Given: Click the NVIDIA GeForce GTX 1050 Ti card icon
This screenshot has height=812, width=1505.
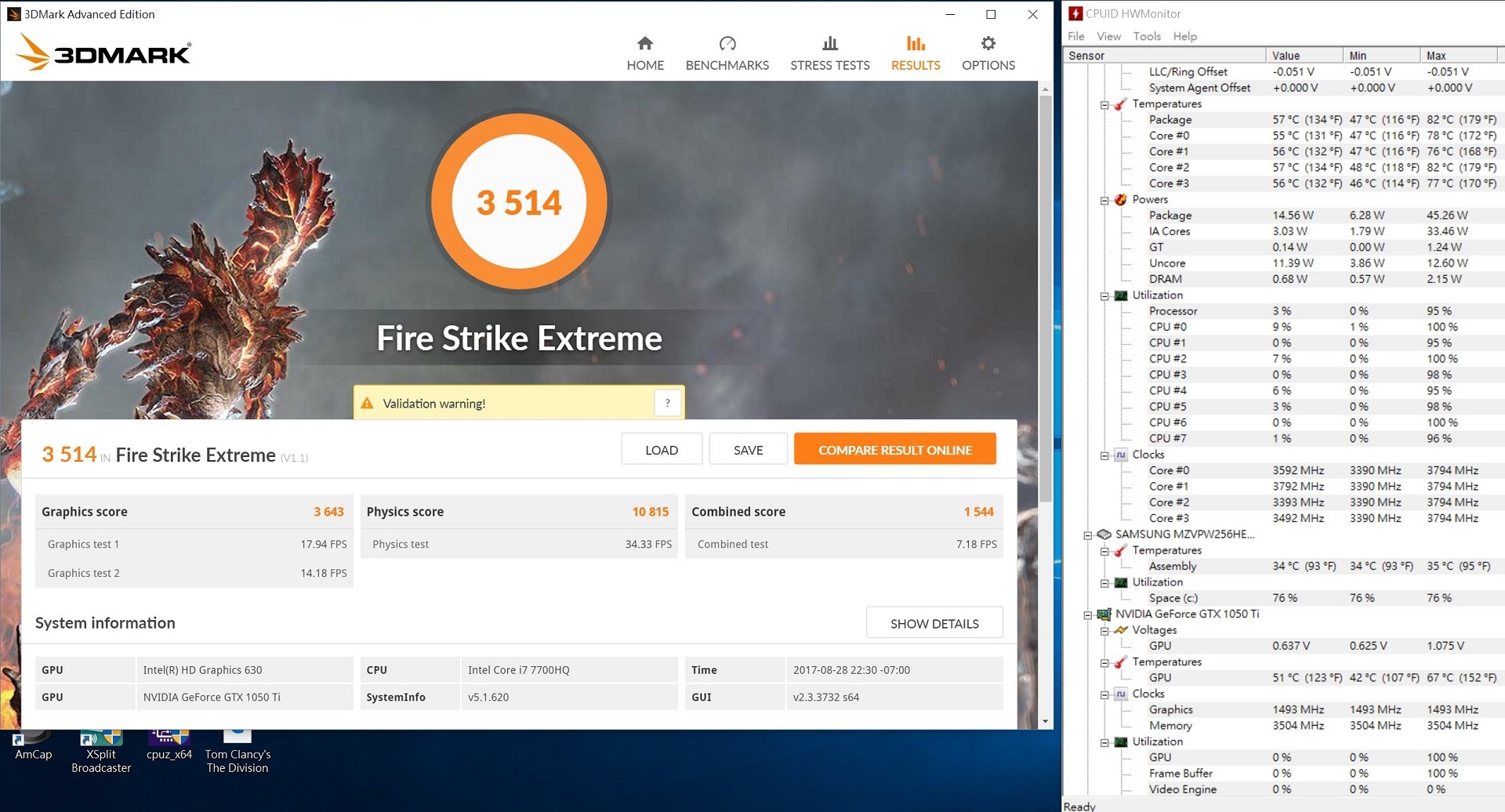Looking at the screenshot, I should pyautogui.click(x=1104, y=614).
